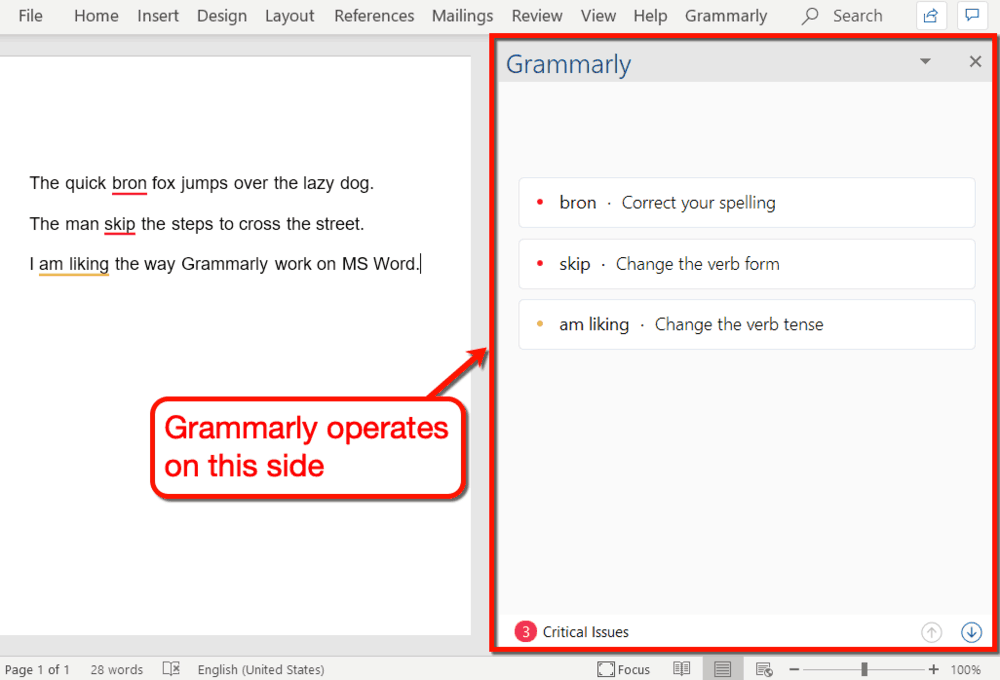The height and width of the screenshot is (680, 1000).
Task: Select the View ribbon tab
Action: point(598,15)
